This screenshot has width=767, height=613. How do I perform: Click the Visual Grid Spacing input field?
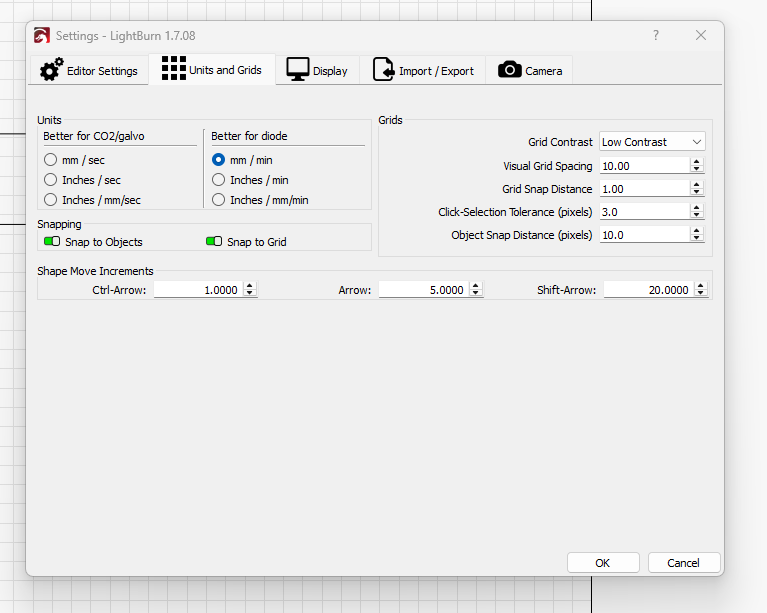[x=644, y=166]
